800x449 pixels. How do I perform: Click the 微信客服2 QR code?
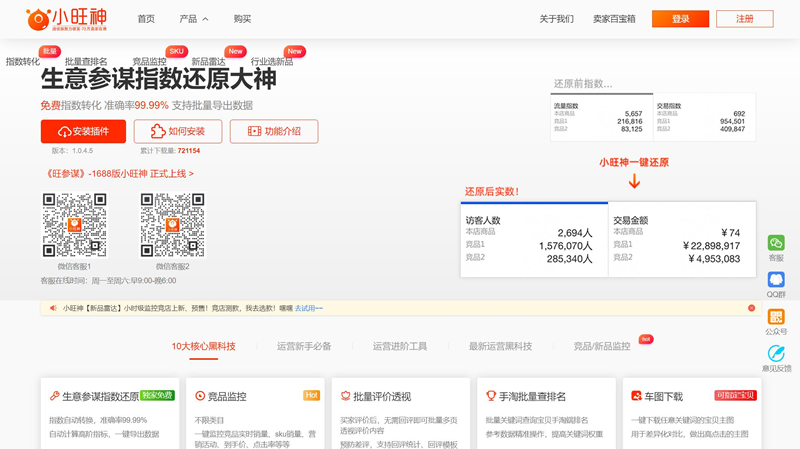point(172,225)
